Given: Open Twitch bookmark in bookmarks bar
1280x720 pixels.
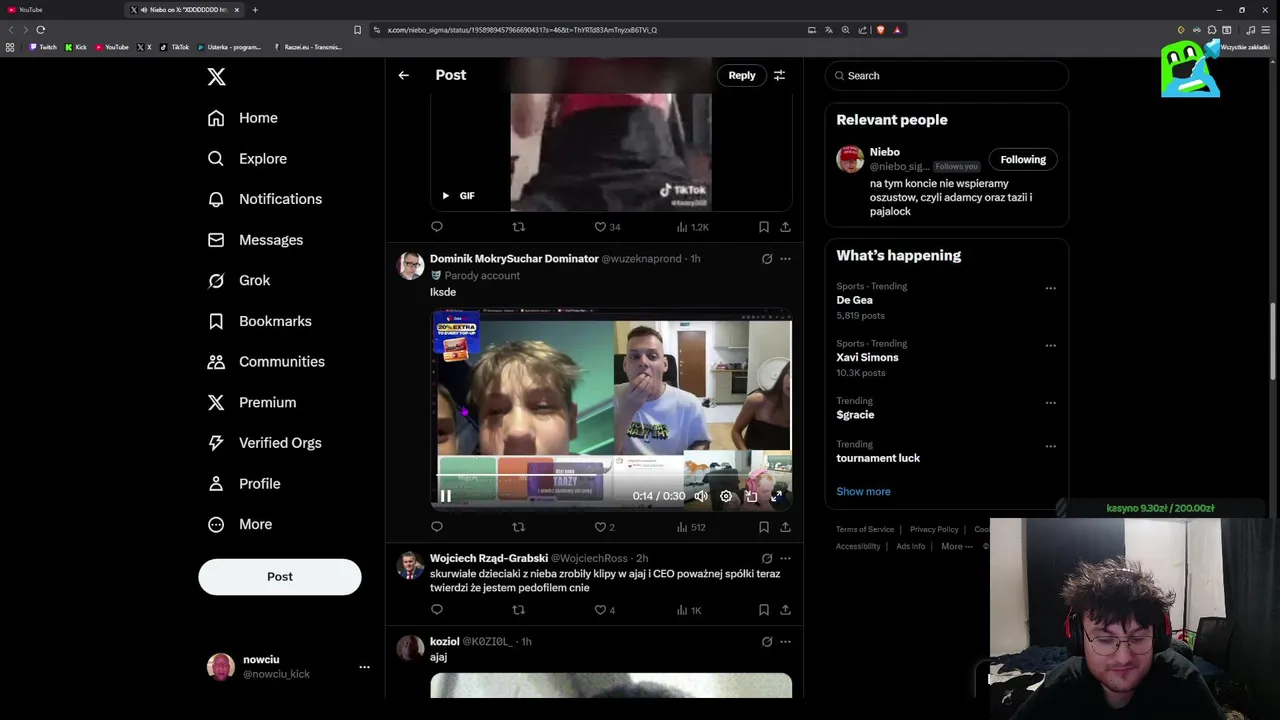Looking at the screenshot, I should [x=43, y=47].
